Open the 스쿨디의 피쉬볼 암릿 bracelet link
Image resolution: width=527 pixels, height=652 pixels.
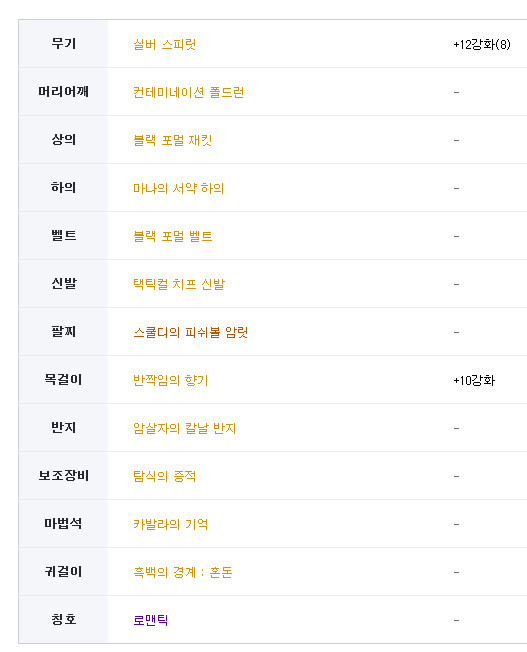point(191,332)
